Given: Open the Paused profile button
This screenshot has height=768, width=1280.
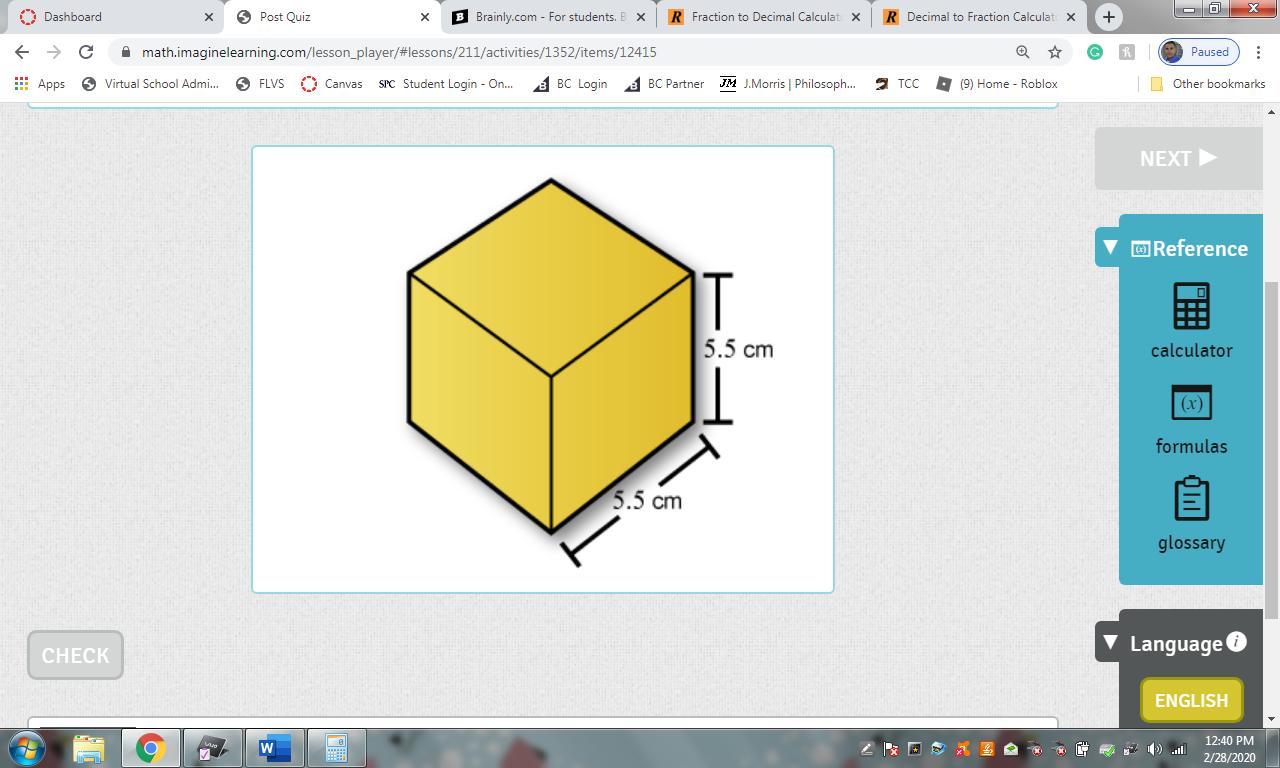Looking at the screenshot, I should pos(1198,52).
